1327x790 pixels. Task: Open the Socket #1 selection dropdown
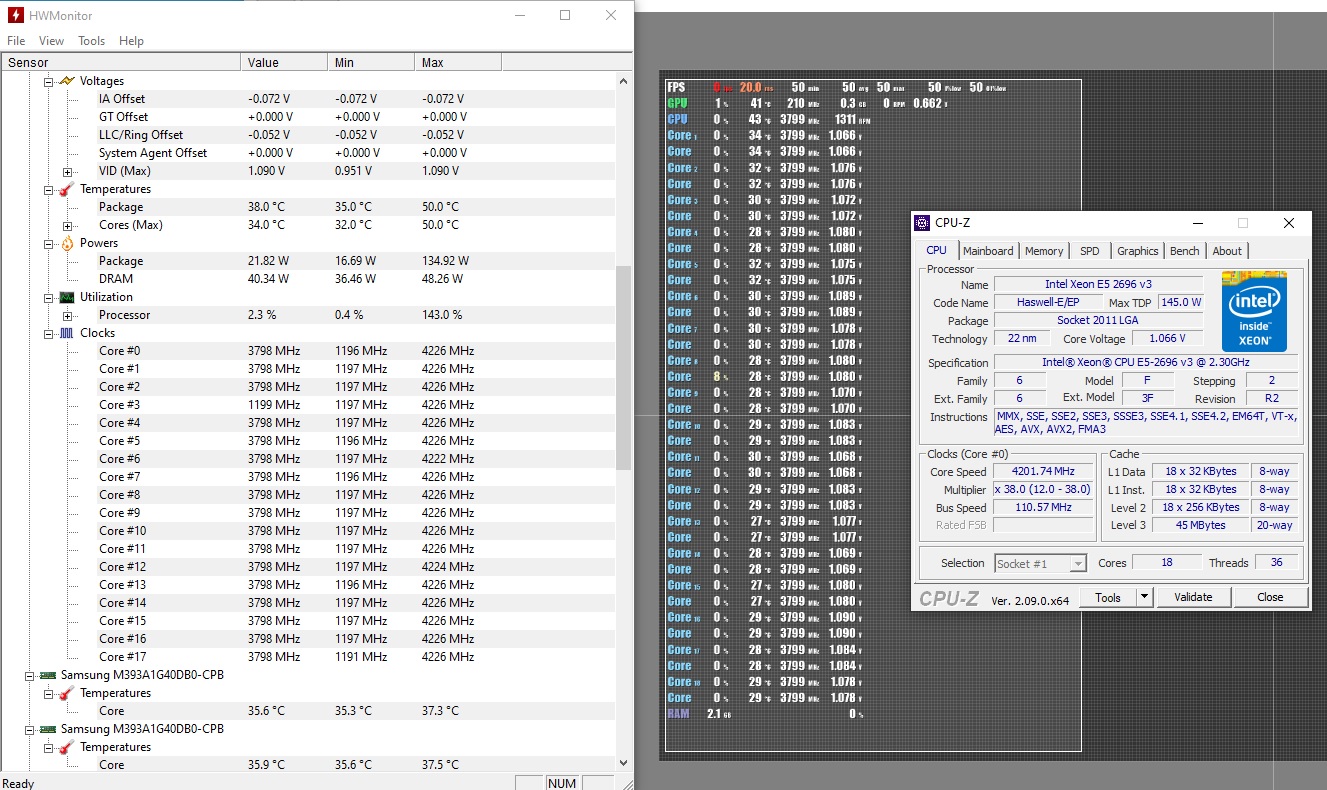(x=1077, y=564)
